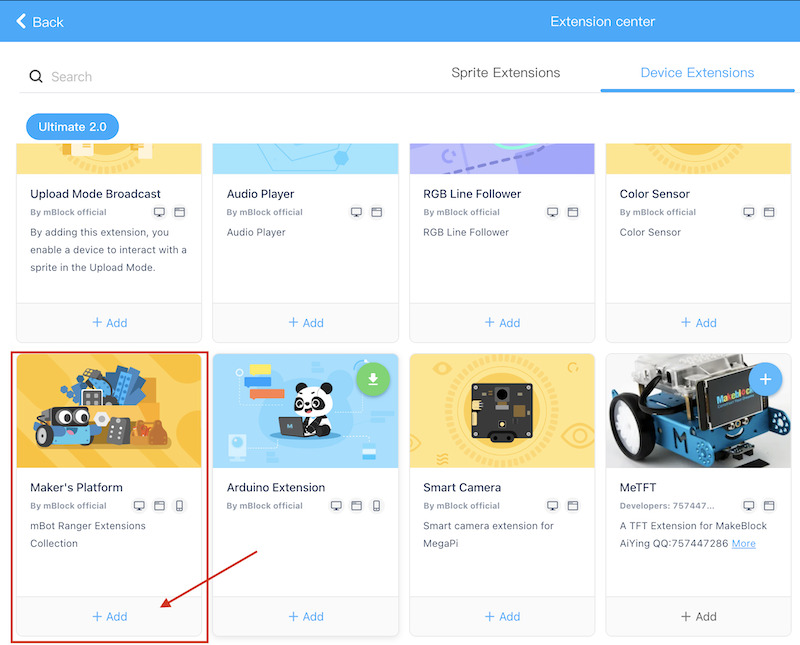Click the Arduino Extension title text

click(x=276, y=487)
